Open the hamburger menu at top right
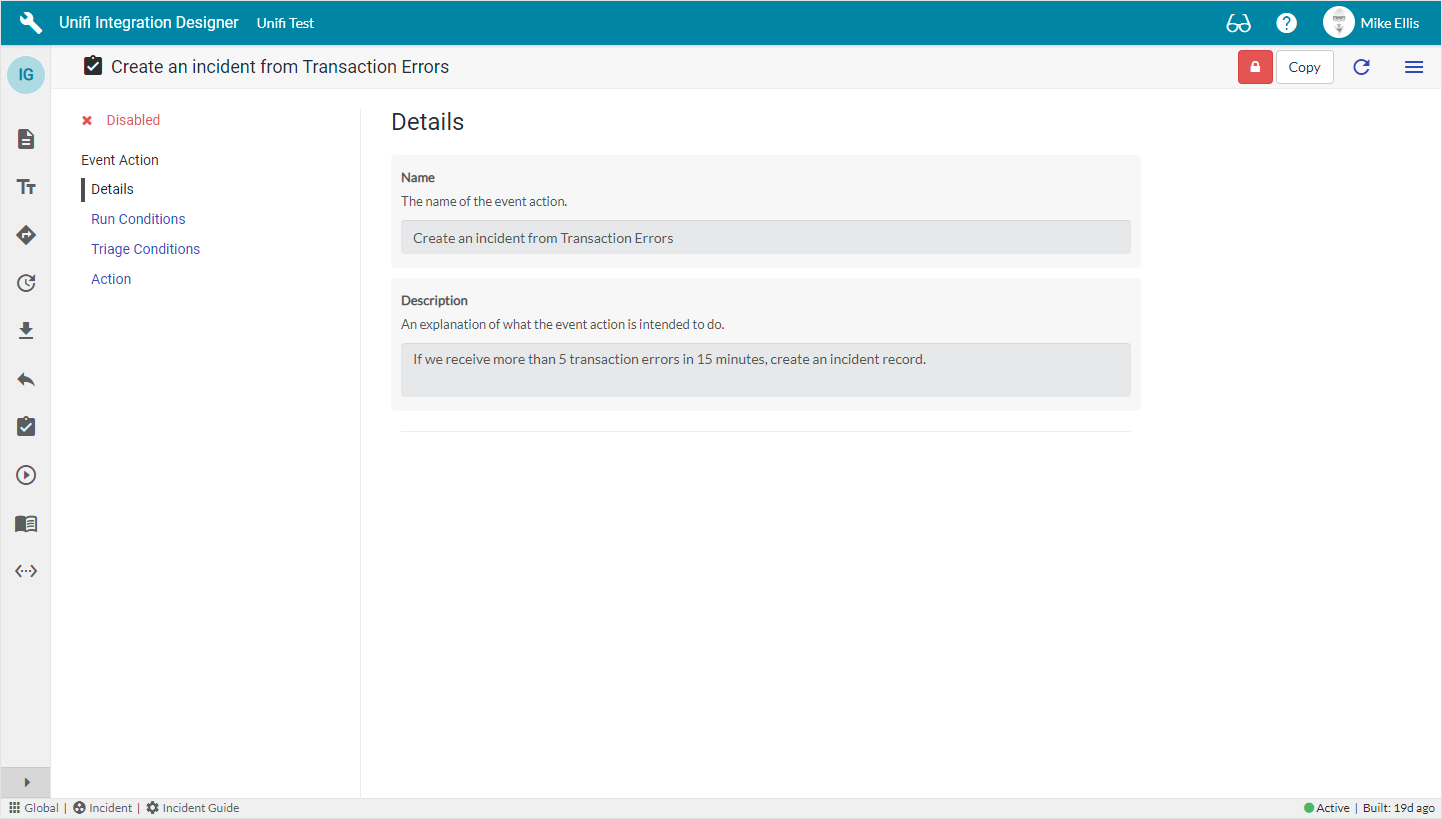Image resolution: width=1442 pixels, height=819 pixels. tap(1414, 67)
